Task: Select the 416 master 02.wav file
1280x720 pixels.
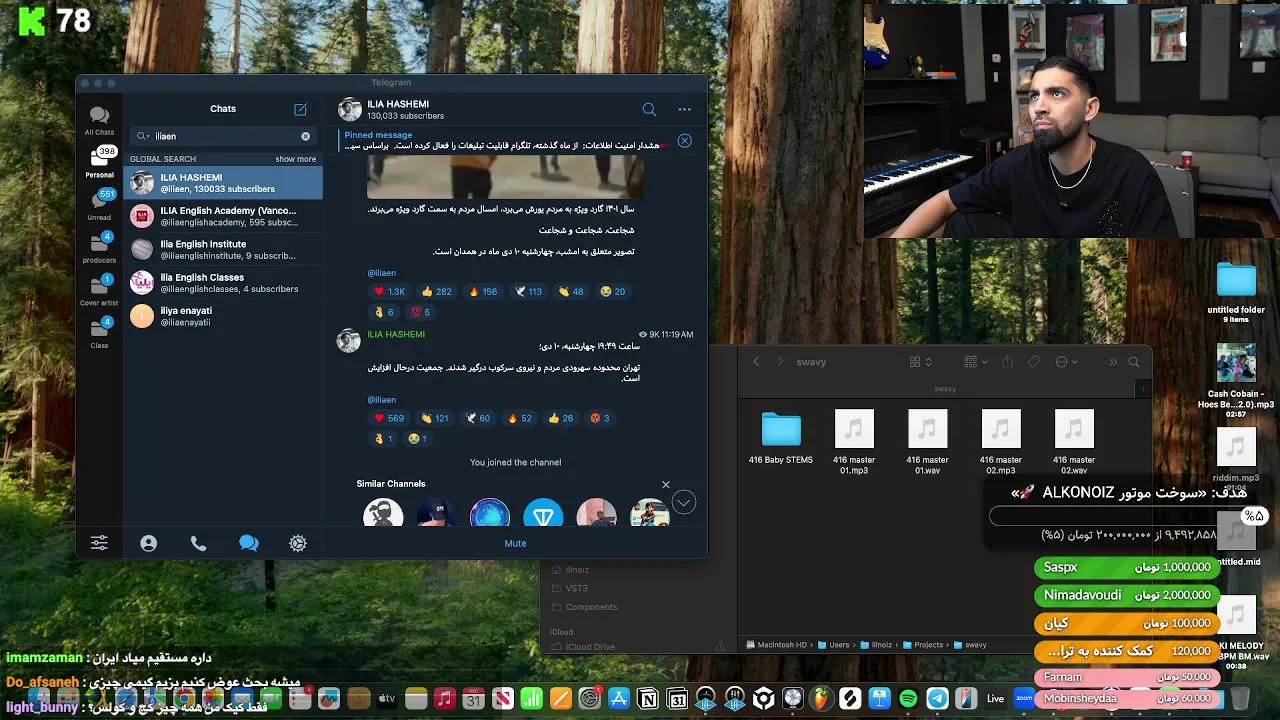Action: (1074, 442)
